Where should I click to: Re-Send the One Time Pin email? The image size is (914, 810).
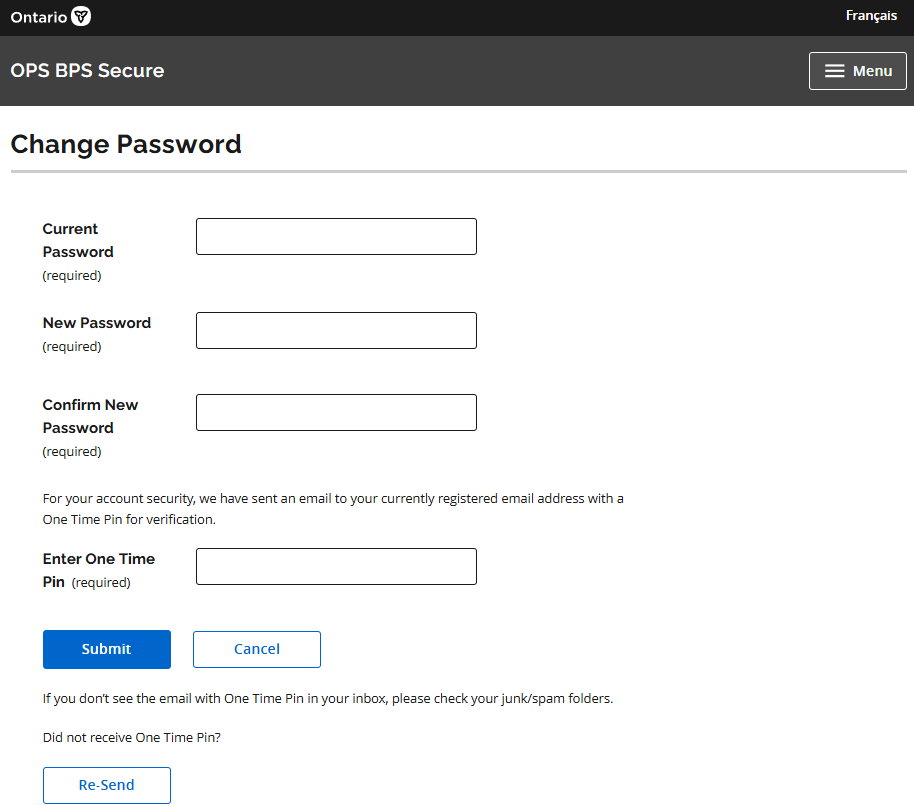[106, 785]
